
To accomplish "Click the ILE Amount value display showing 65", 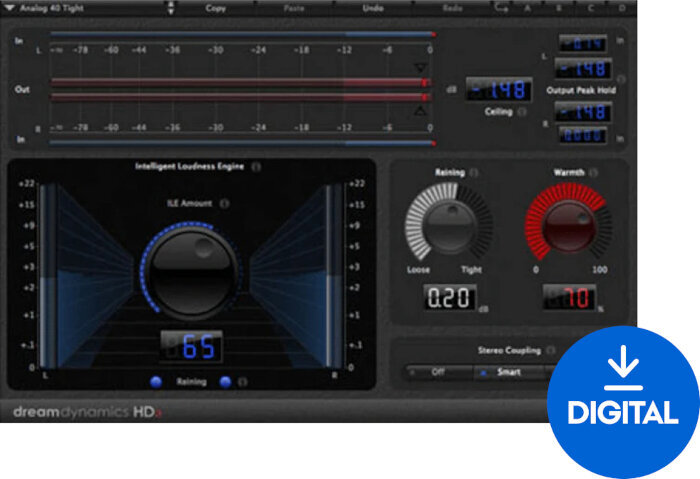I will 191,346.
